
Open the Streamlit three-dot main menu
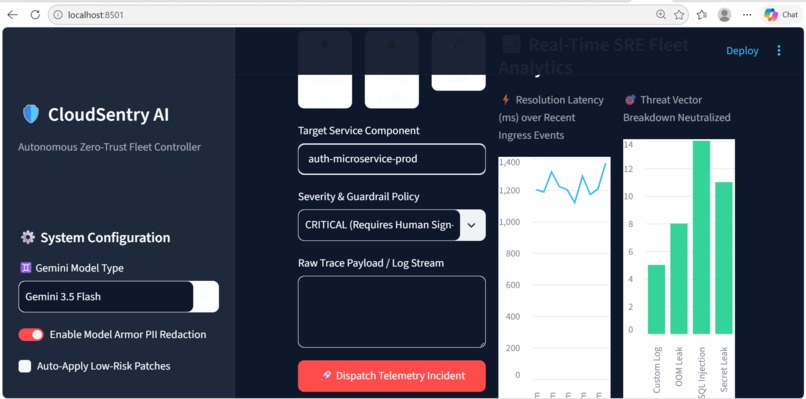[779, 50]
